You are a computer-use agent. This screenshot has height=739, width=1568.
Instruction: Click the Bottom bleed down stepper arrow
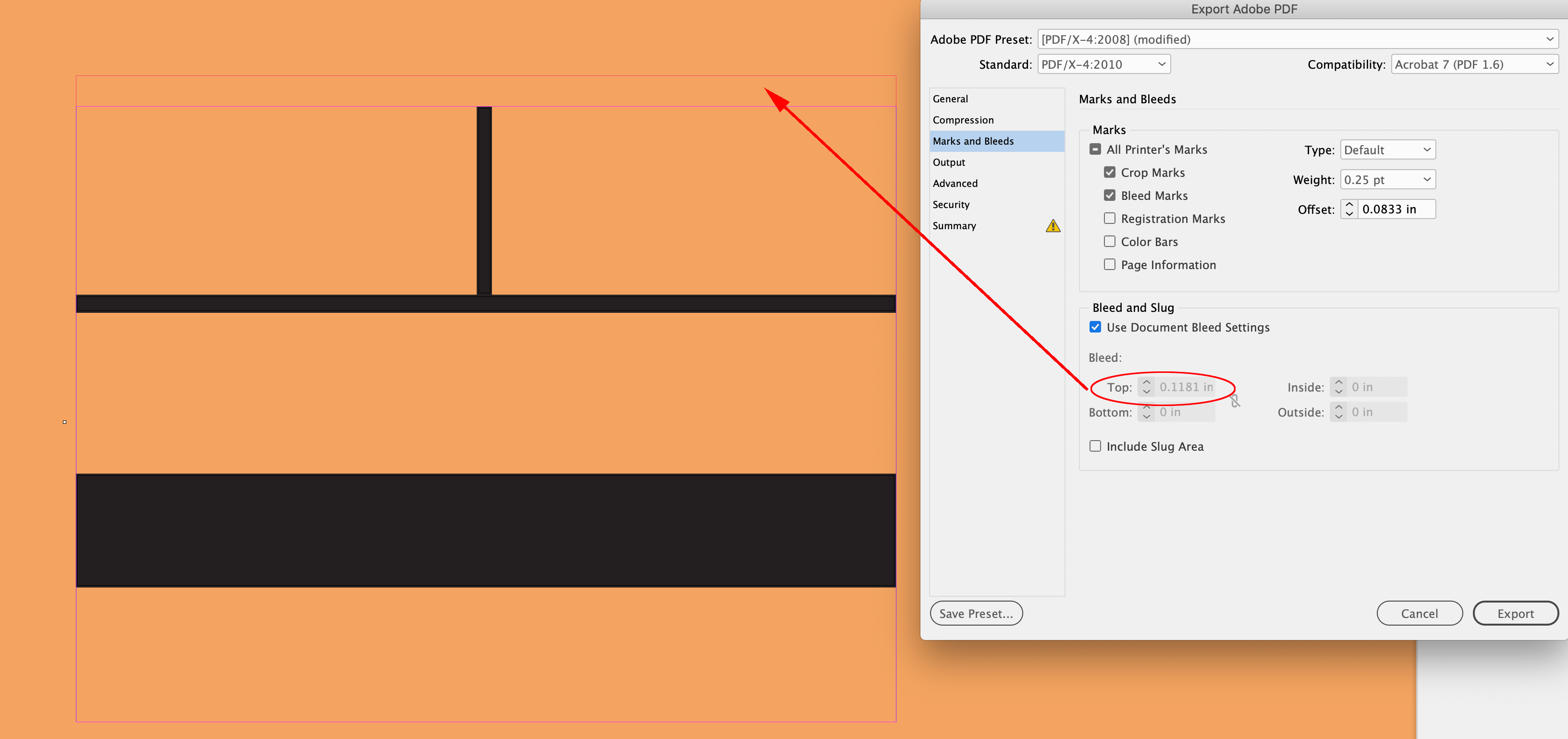point(1147,417)
